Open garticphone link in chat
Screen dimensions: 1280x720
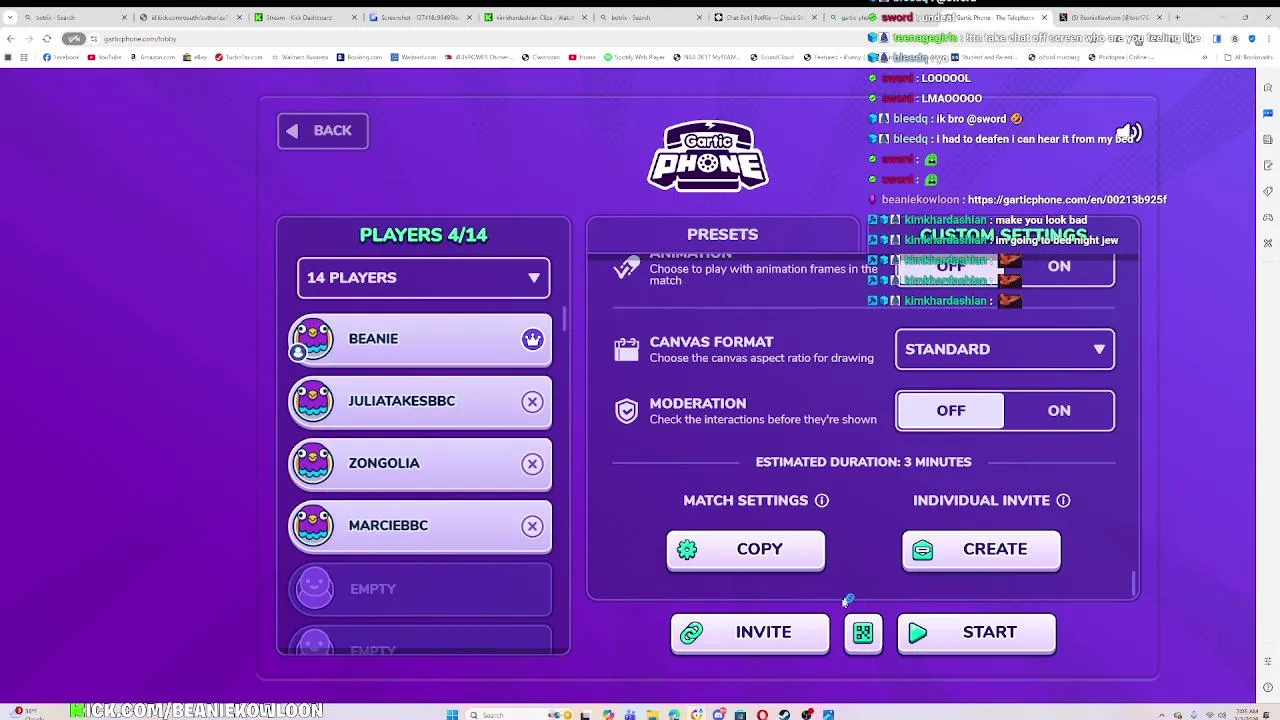(x=1067, y=200)
